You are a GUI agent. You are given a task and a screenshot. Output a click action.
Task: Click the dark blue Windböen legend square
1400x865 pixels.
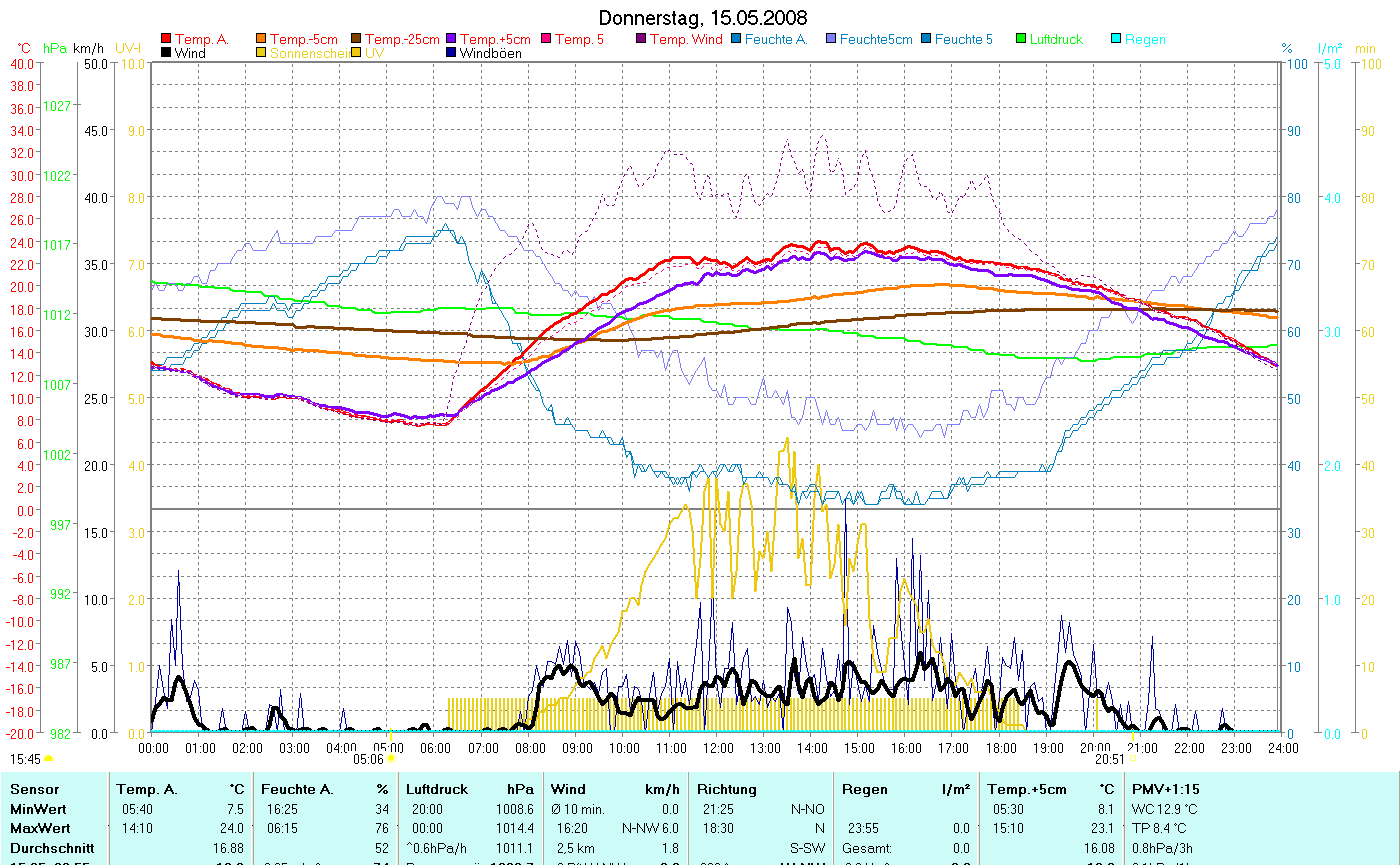(x=451, y=53)
